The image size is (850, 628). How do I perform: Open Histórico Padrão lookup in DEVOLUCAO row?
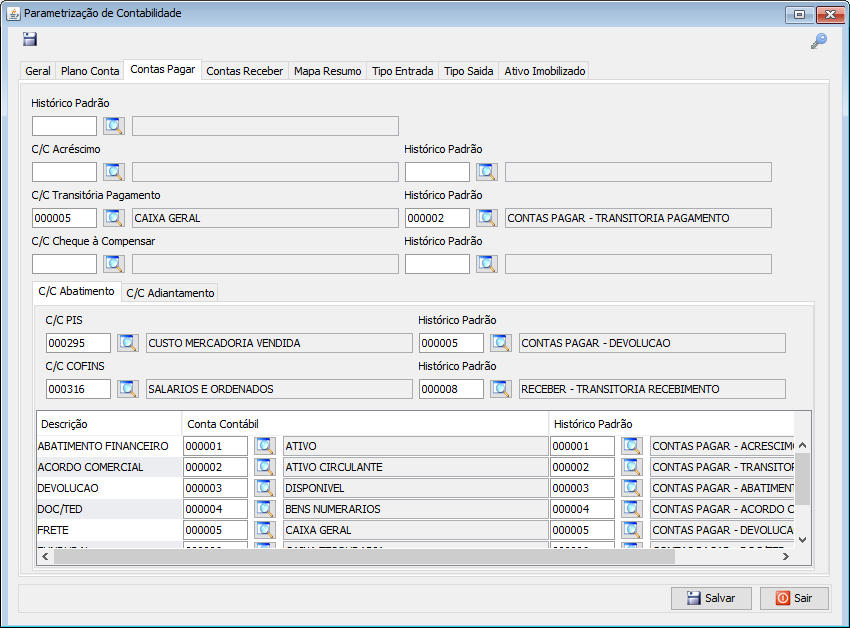coord(631,488)
